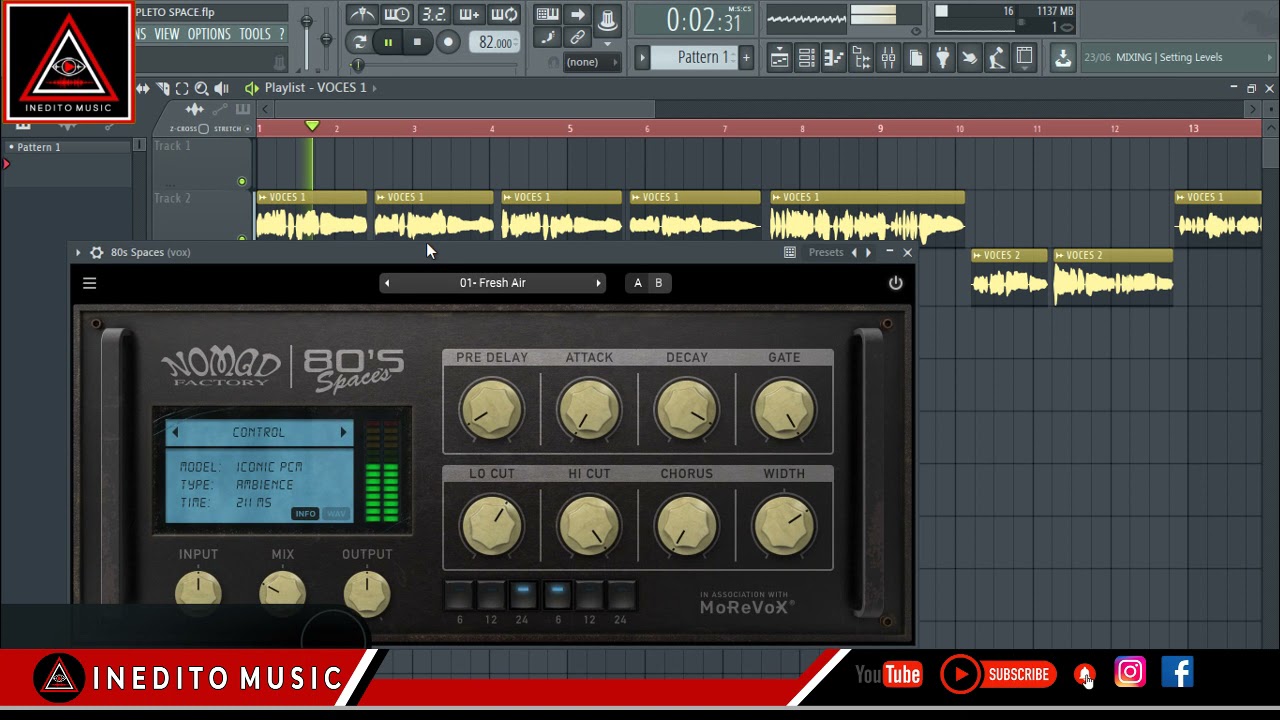Switch to preset slot B
Image resolution: width=1280 pixels, height=720 pixels.
click(658, 283)
